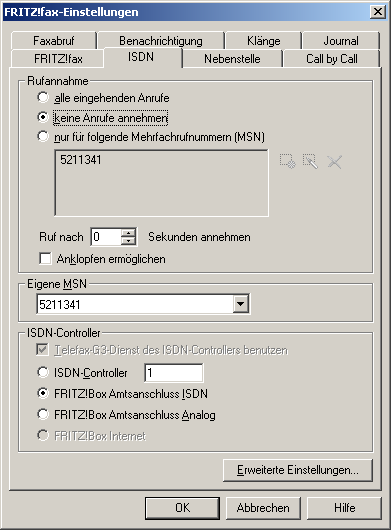Click the edit MSN entry icon
The width and height of the screenshot is (391, 530).
[311, 162]
